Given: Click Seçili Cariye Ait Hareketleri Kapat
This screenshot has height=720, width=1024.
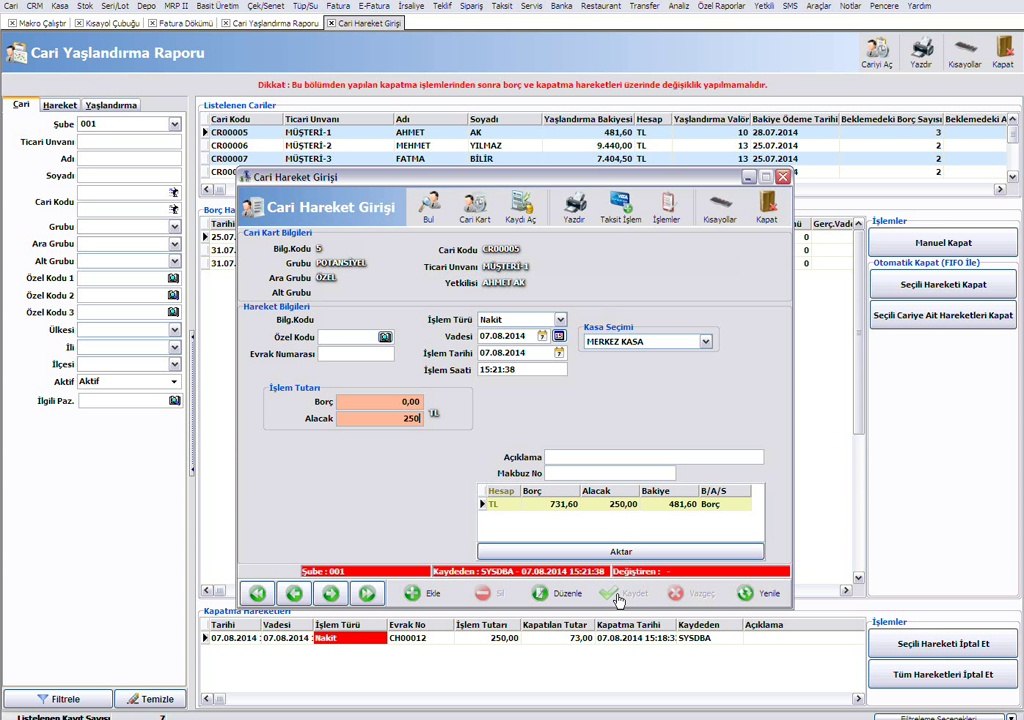Looking at the screenshot, I should pos(943,315).
